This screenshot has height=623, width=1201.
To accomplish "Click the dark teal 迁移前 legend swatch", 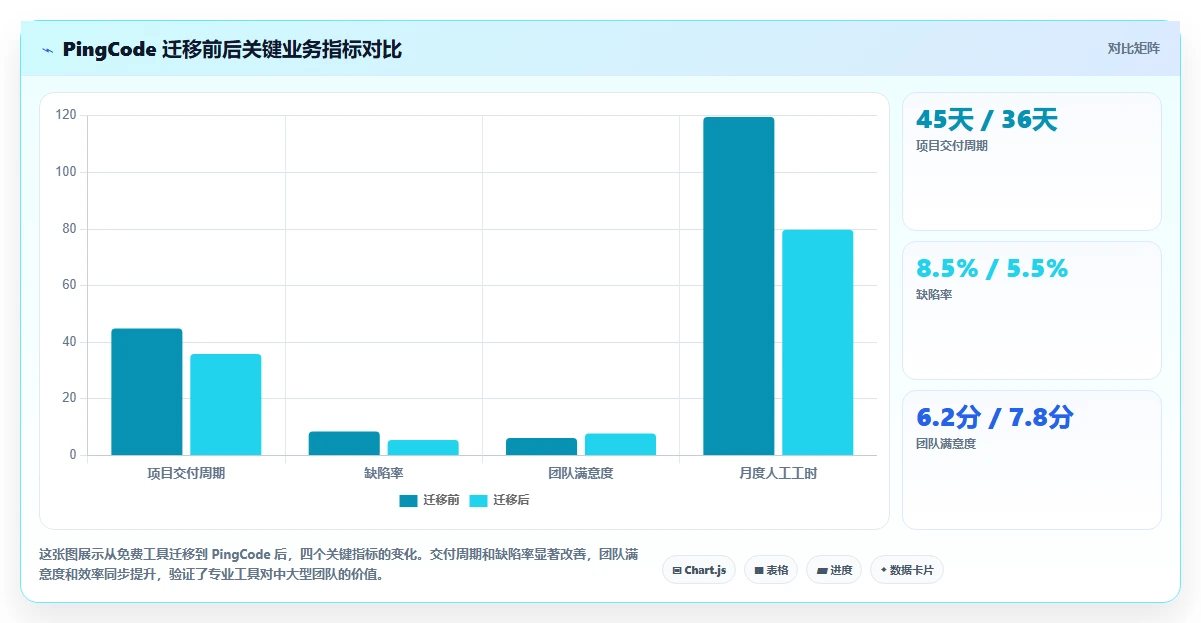I will tap(408, 500).
